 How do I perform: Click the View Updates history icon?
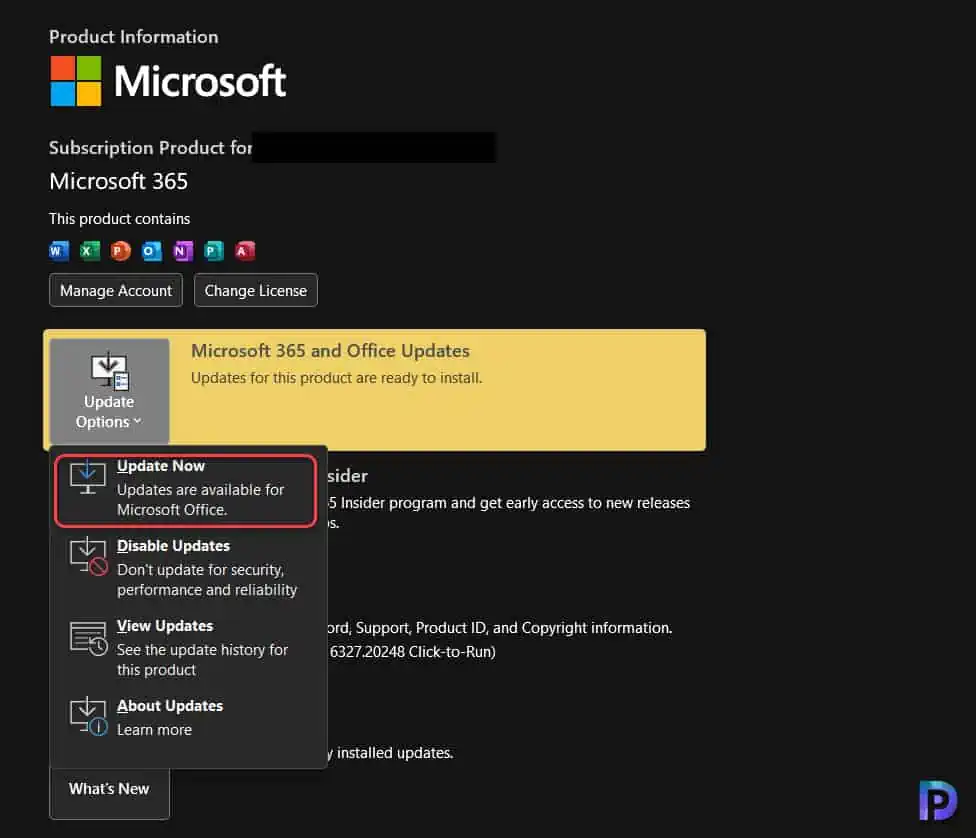[88, 638]
